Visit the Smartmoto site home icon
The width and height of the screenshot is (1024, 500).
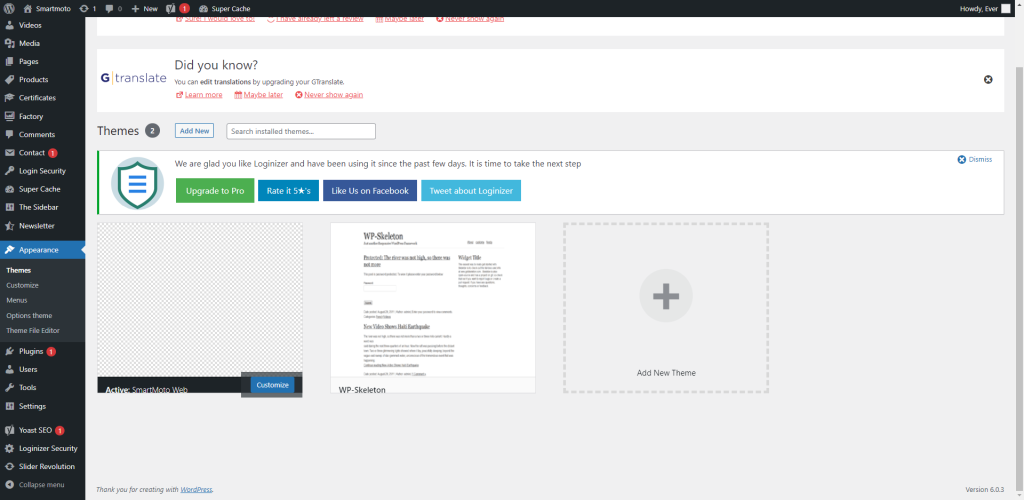27,8
